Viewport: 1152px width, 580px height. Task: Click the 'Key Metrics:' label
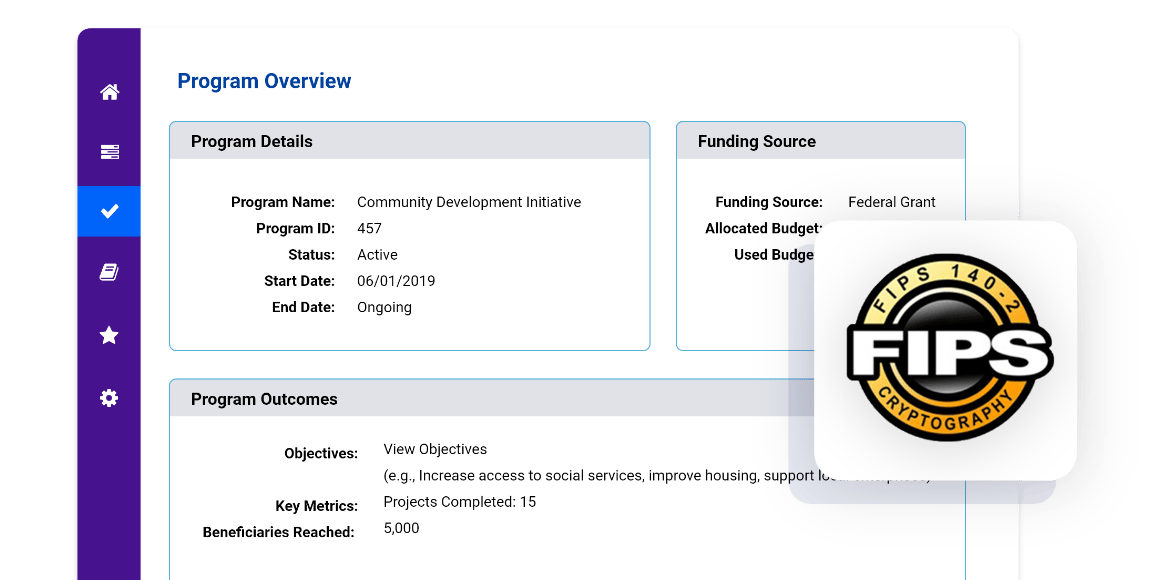click(317, 506)
